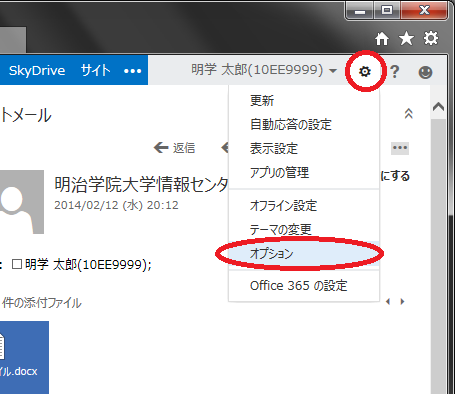This screenshot has height=394, width=455.
Task: Click the help question mark icon
Action: (395, 72)
